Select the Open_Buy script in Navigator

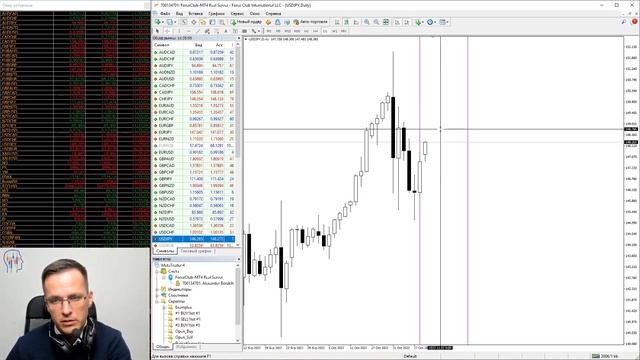pos(184,331)
